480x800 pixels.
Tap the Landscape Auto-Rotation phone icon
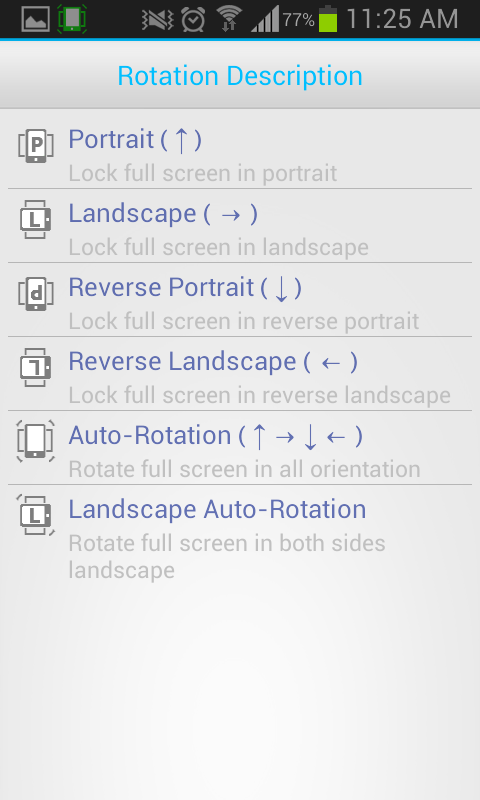[36, 515]
